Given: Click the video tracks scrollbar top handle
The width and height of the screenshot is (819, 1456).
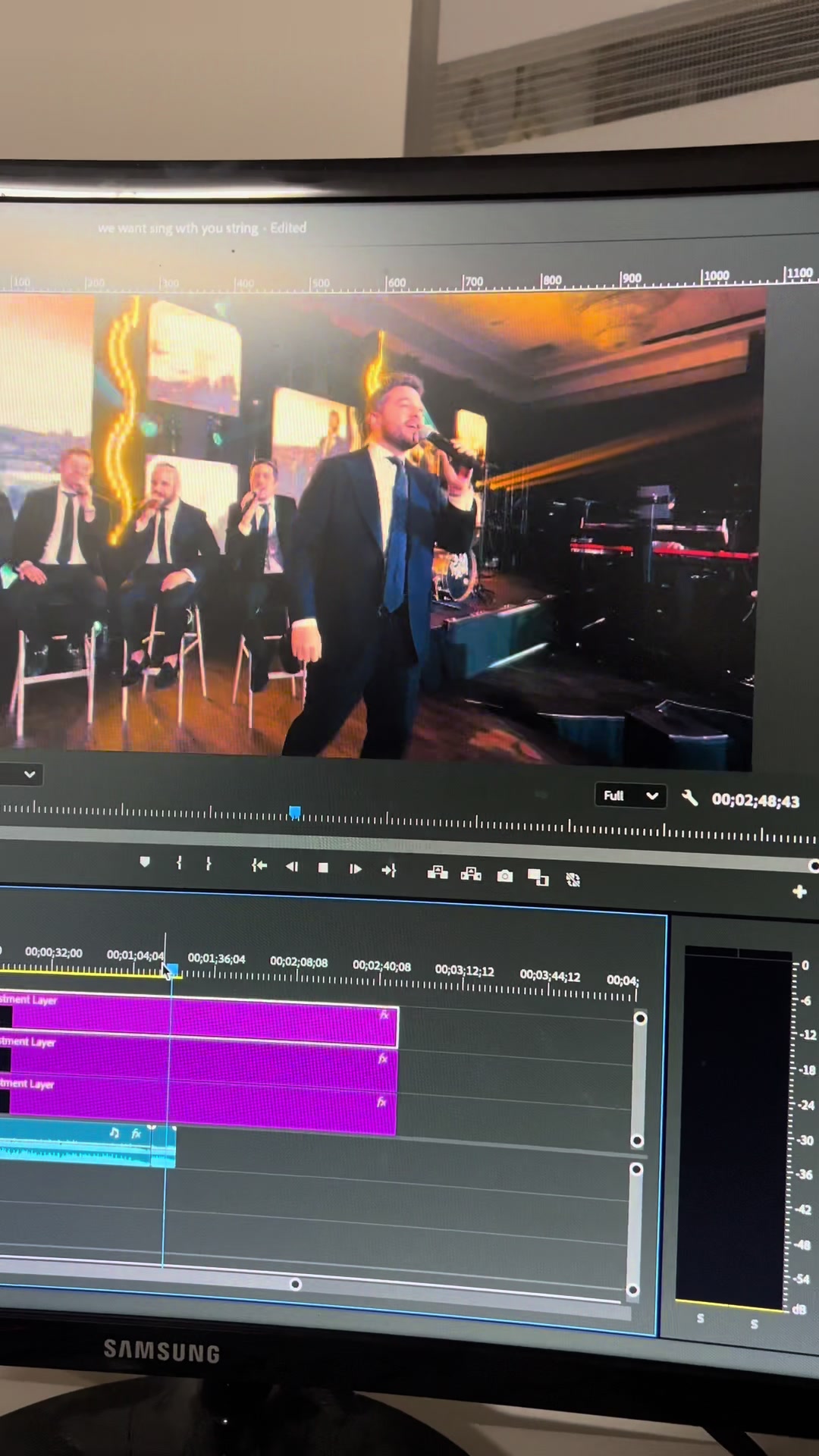Looking at the screenshot, I should click(640, 1018).
